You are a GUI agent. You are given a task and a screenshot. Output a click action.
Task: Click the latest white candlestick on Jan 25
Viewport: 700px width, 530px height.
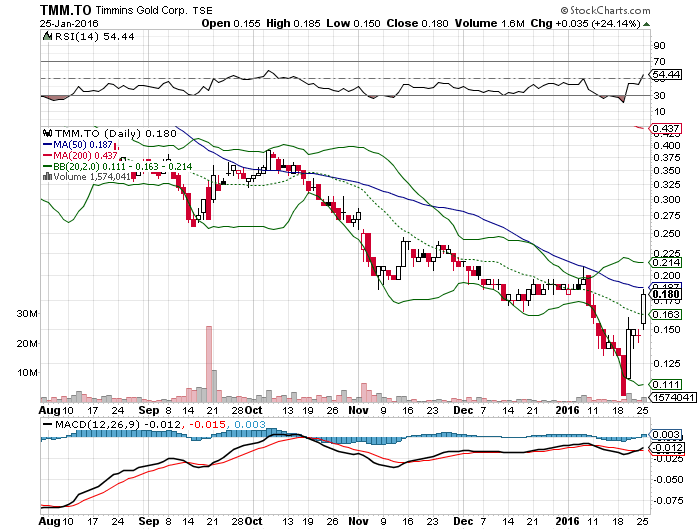[x=643, y=309]
